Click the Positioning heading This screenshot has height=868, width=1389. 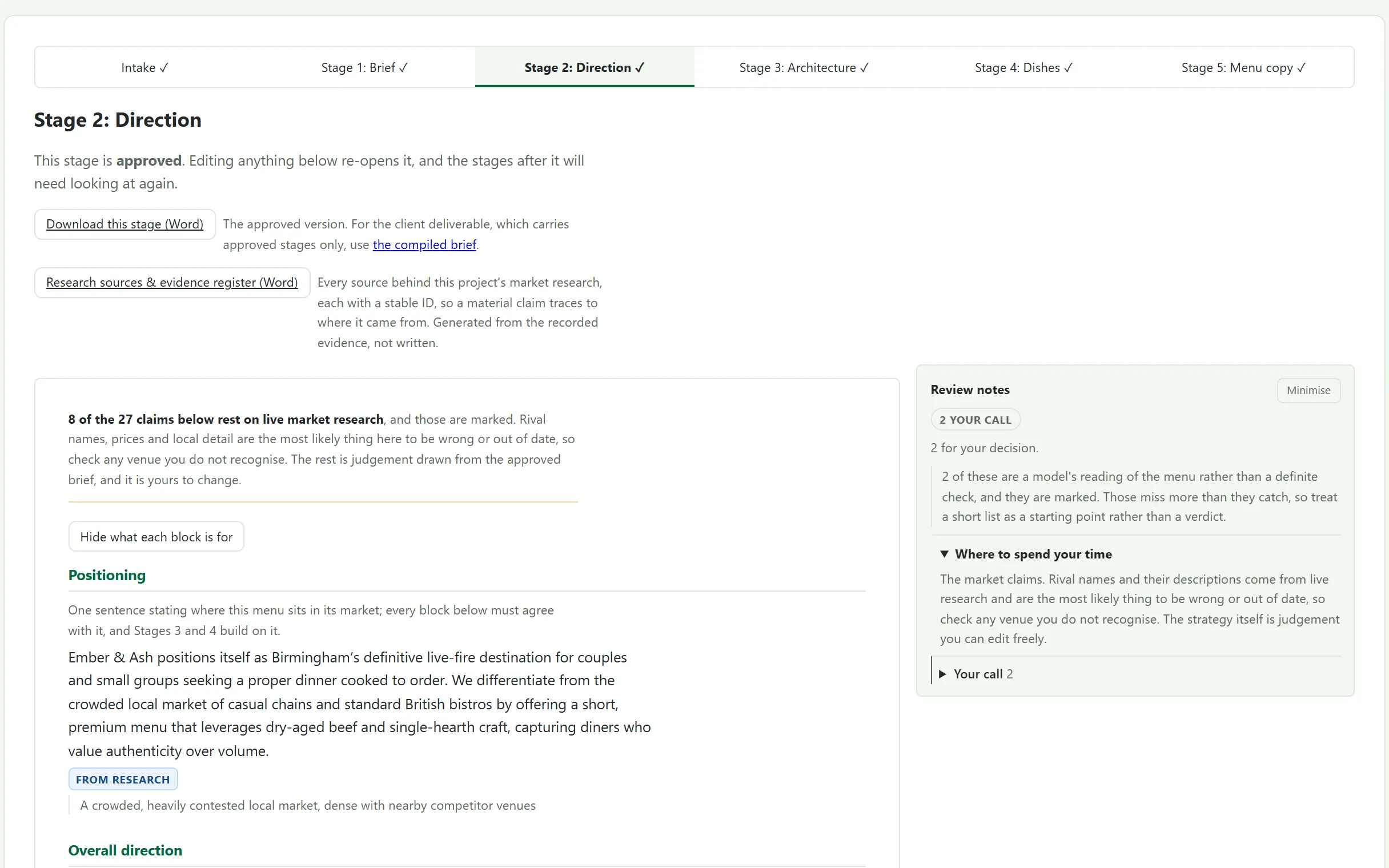click(x=107, y=575)
